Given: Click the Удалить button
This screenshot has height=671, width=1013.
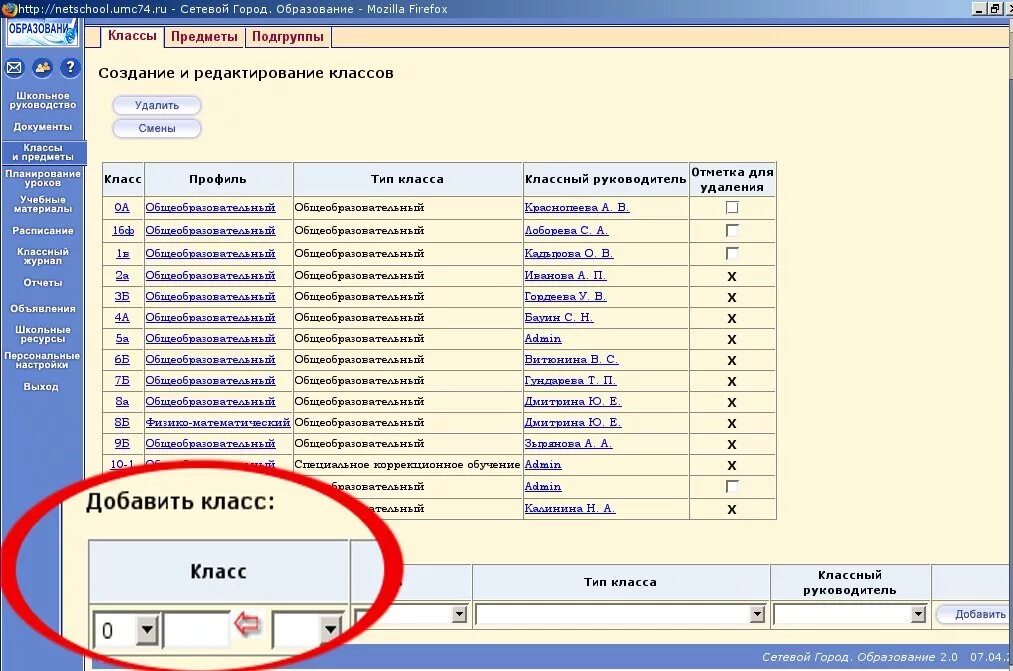Looking at the screenshot, I should point(157,105).
